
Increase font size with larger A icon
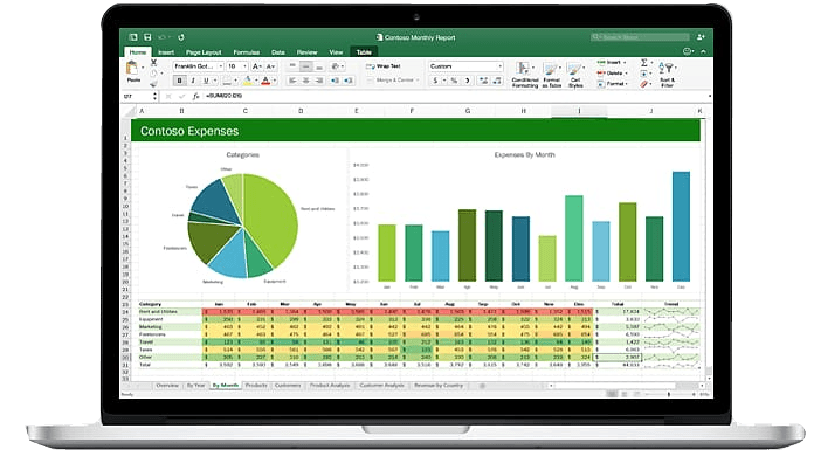pos(257,67)
